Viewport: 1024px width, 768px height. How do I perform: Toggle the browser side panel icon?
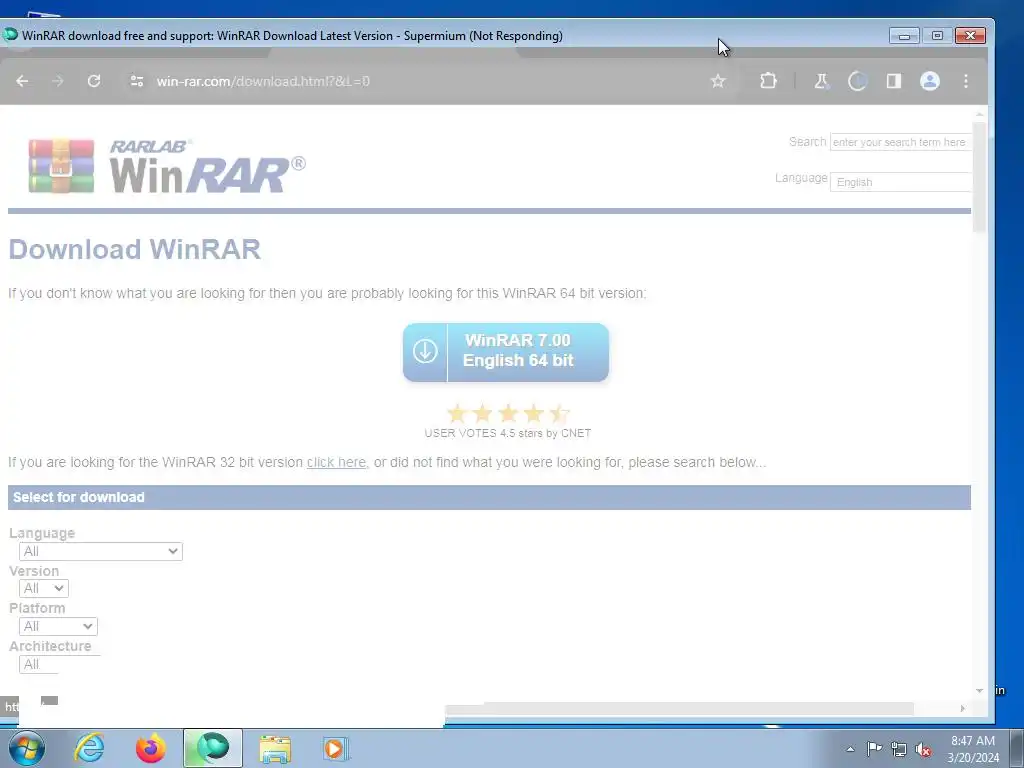[x=893, y=81]
